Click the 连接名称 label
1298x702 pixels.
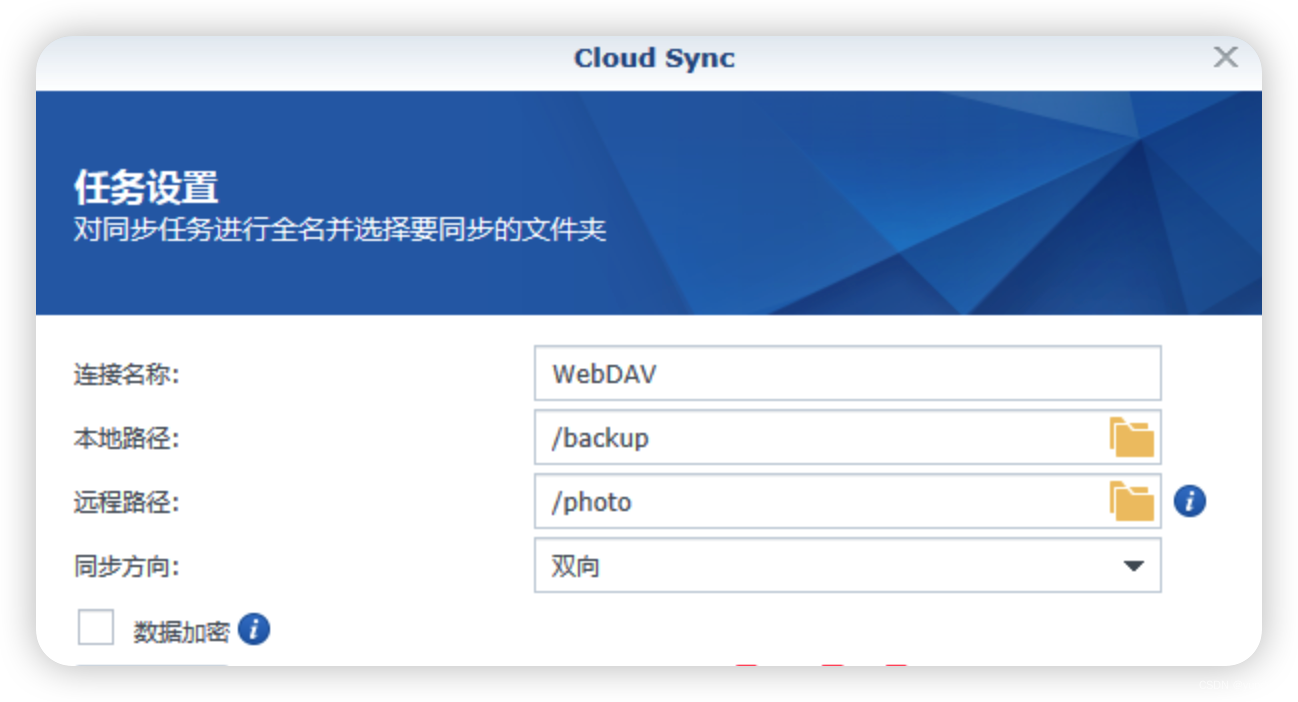coord(126,375)
